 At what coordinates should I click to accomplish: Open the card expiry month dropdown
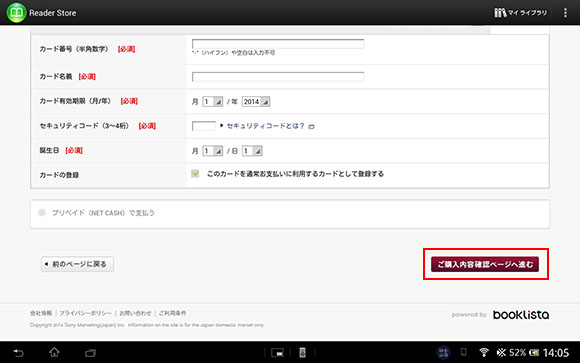pyautogui.click(x=212, y=101)
